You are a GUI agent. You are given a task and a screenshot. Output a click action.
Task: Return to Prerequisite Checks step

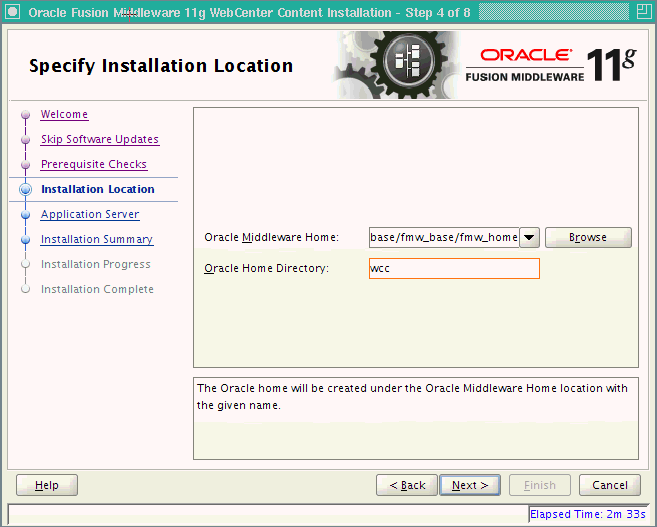tap(94, 164)
